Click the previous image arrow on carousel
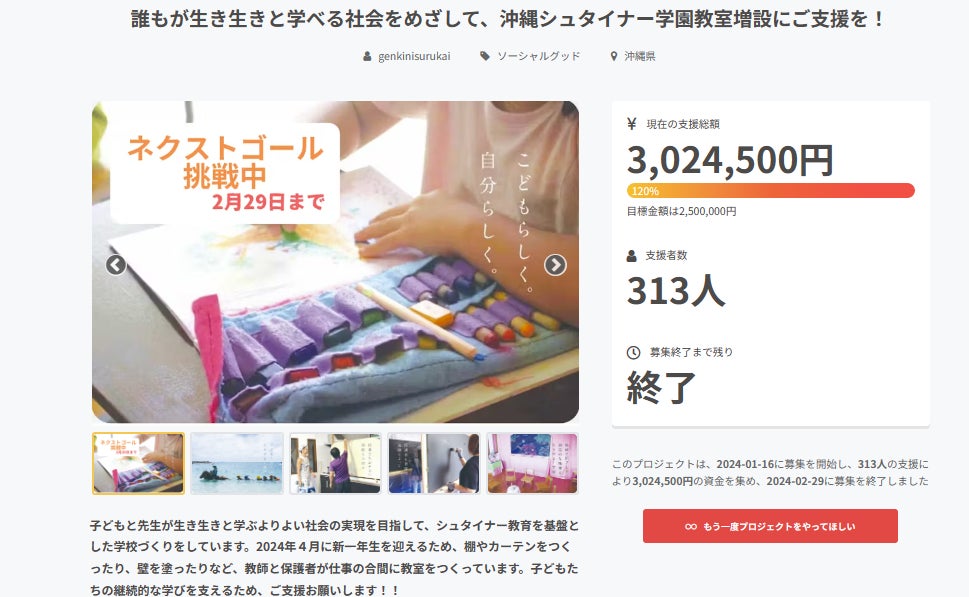969x597 pixels. [116, 265]
